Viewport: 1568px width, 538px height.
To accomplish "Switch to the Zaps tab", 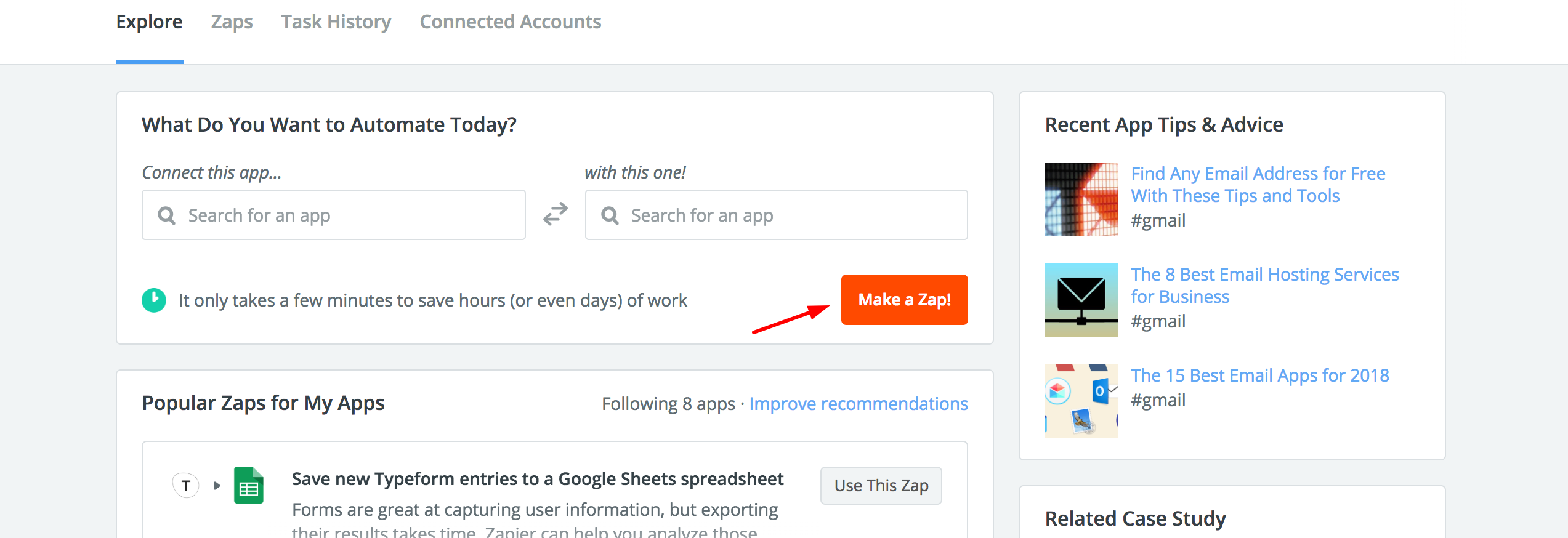I will pyautogui.click(x=232, y=22).
